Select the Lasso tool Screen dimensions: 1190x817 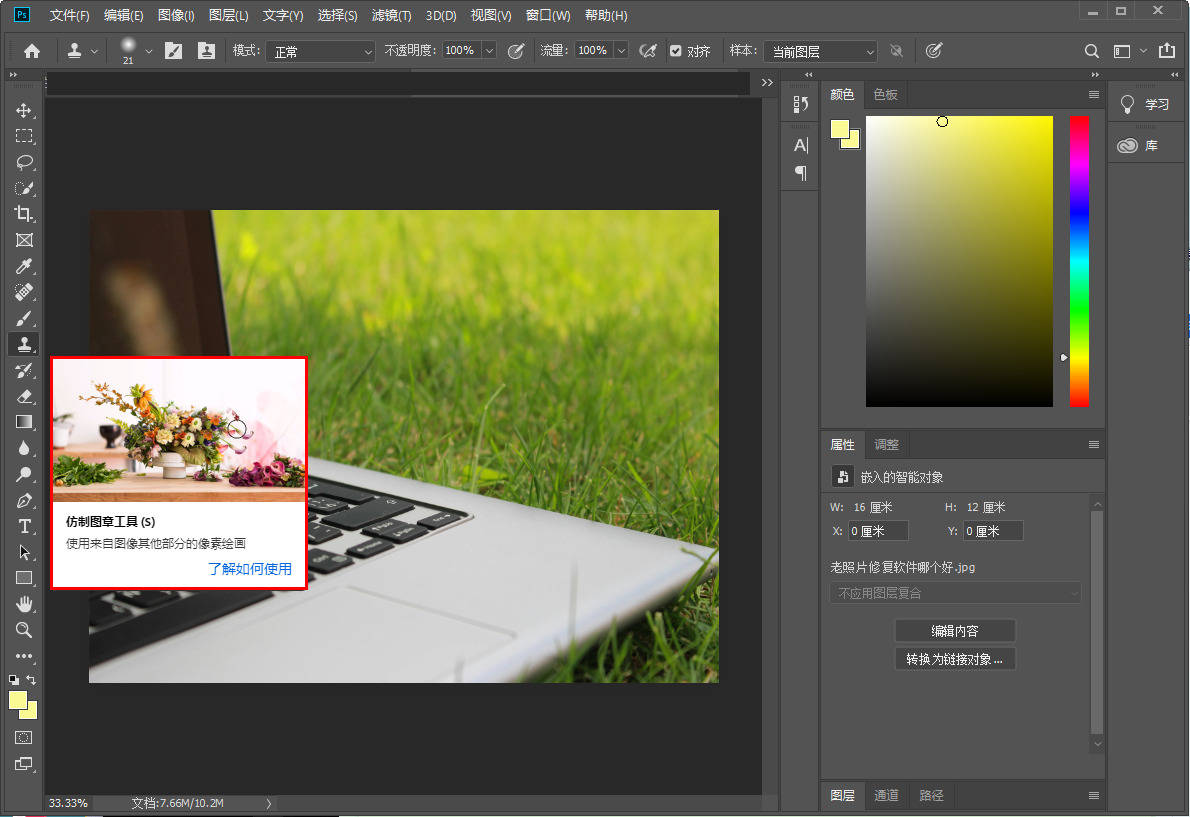[24, 162]
